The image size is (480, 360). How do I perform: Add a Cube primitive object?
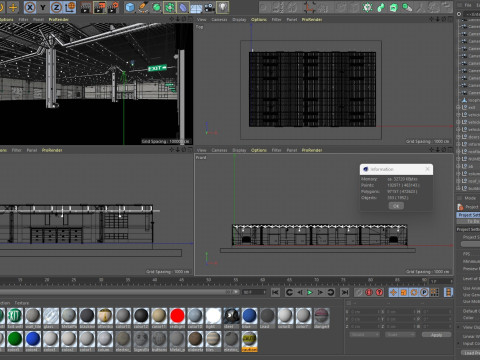130,7
